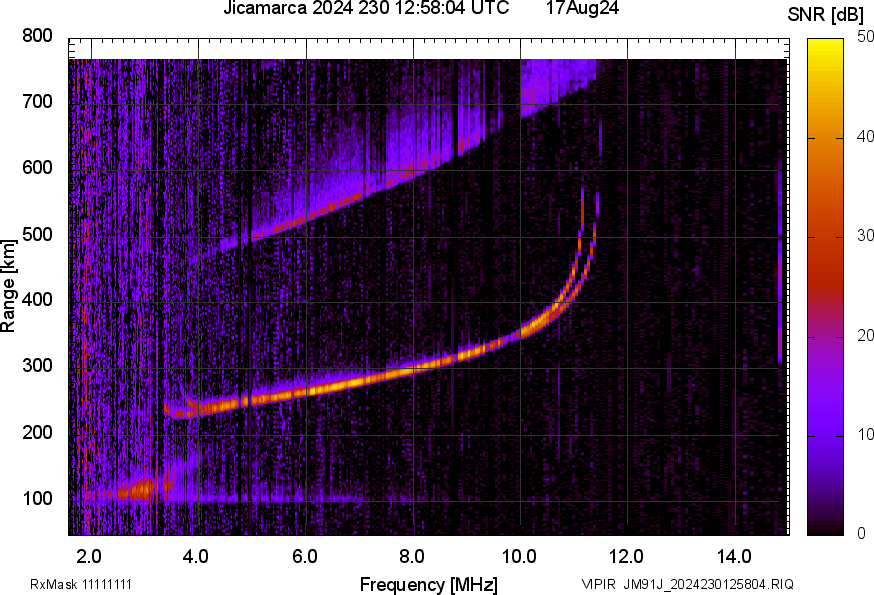Click the x-axis tick label '6.0'
Screen dimensions: 874x595
pyautogui.click(x=304, y=557)
